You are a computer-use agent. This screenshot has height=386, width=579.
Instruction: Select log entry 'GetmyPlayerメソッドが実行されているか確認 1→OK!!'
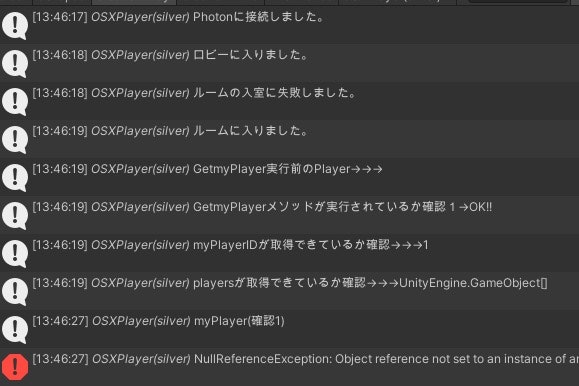(290, 216)
